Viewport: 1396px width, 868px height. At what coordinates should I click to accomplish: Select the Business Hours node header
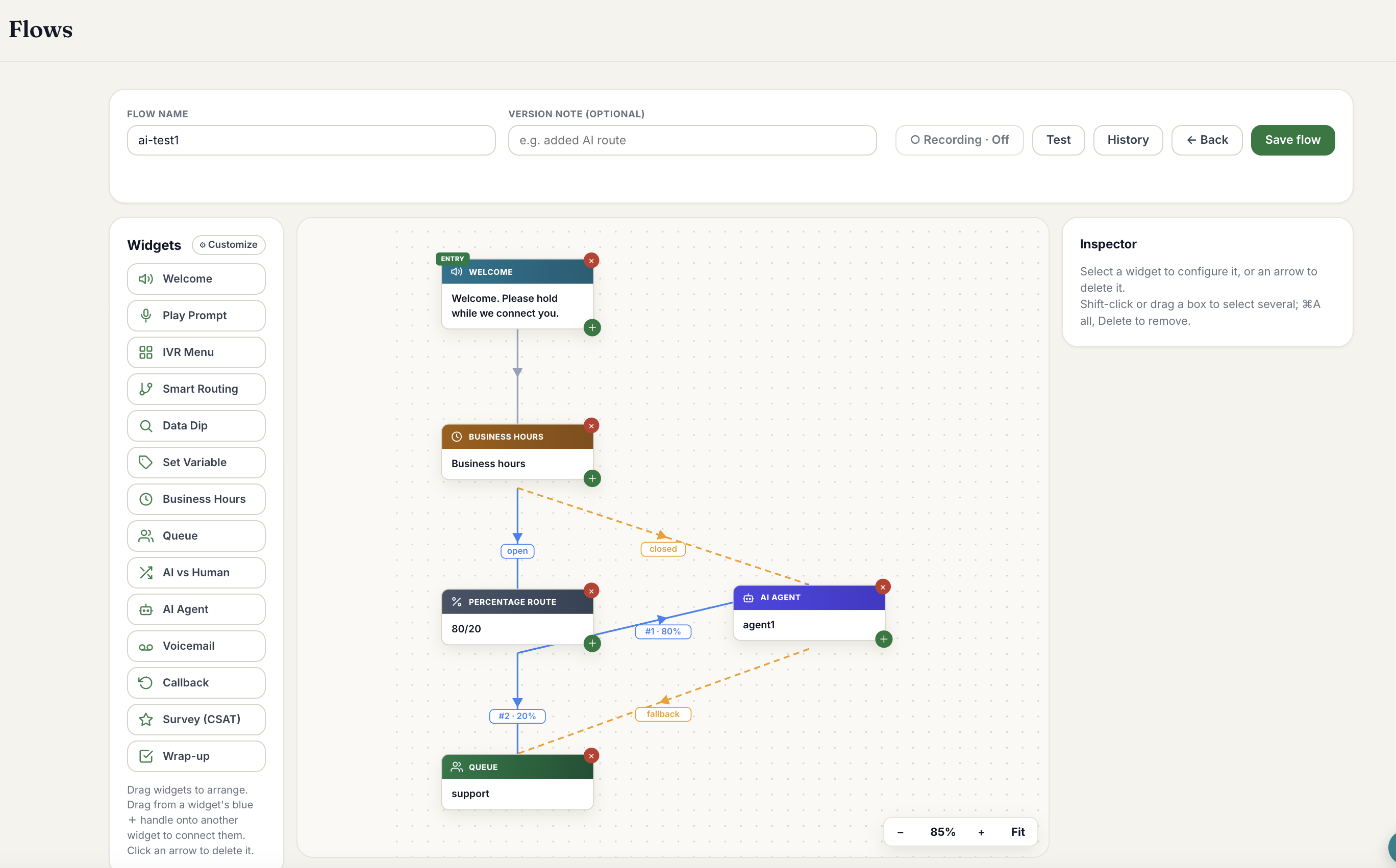click(517, 437)
